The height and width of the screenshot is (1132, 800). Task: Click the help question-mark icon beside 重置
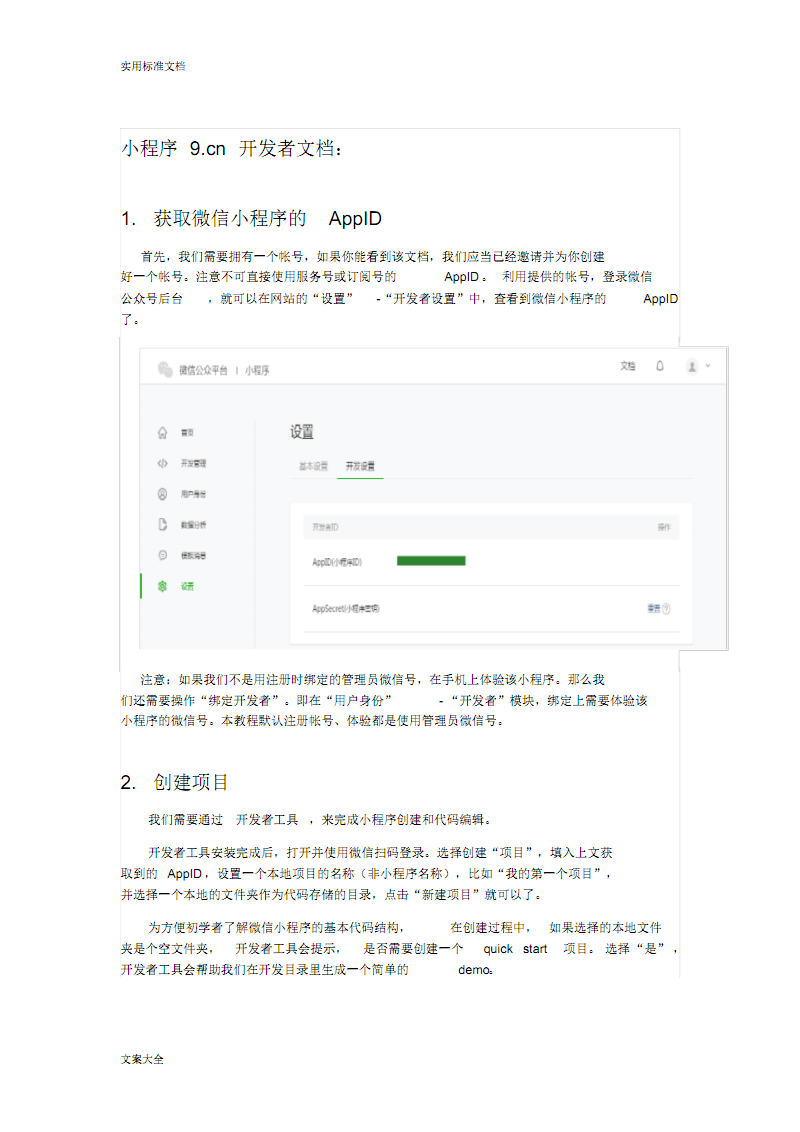click(666, 609)
